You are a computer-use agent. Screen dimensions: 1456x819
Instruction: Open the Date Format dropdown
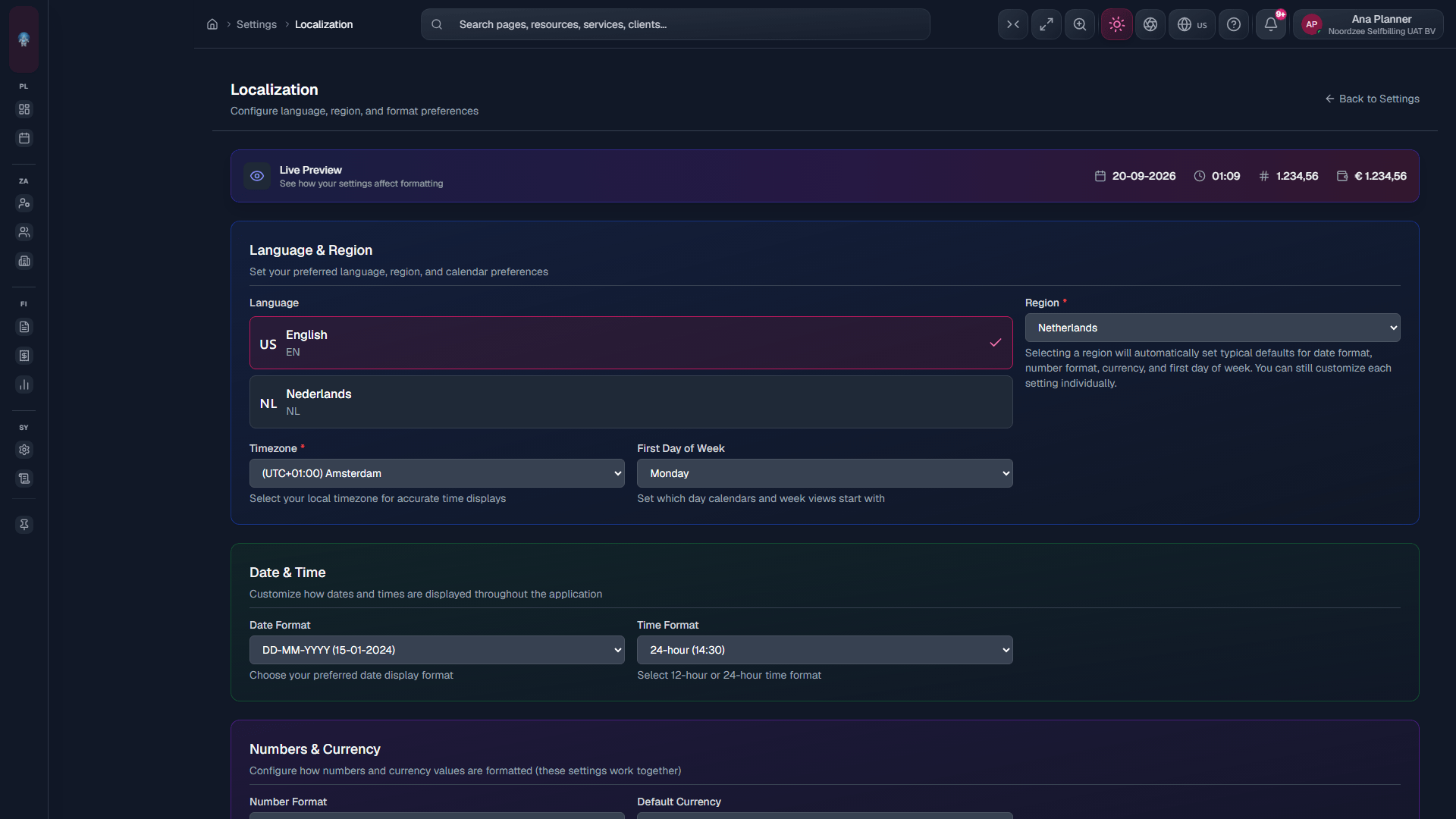(x=437, y=650)
